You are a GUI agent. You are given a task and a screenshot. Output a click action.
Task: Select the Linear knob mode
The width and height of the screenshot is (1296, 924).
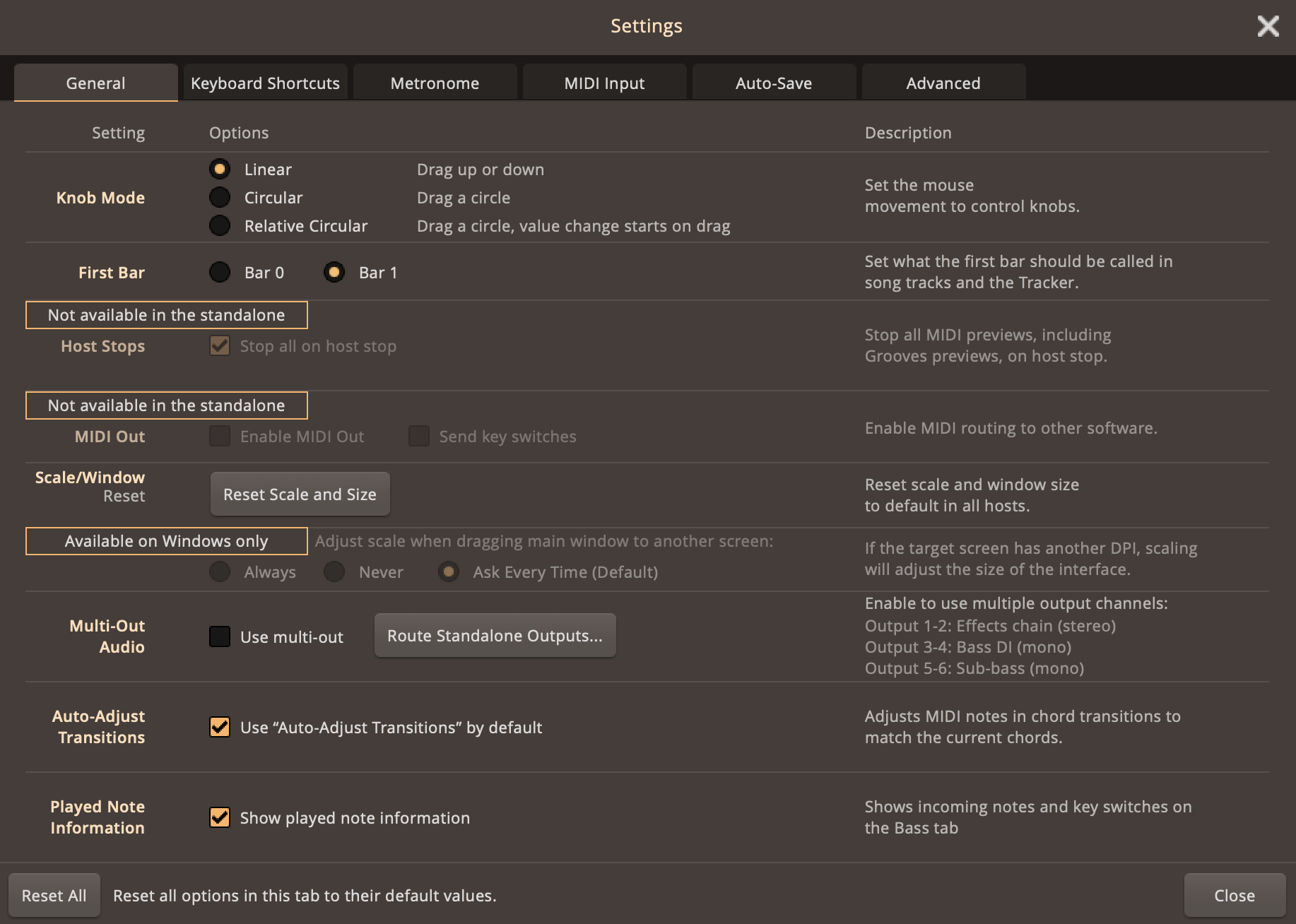click(220, 170)
